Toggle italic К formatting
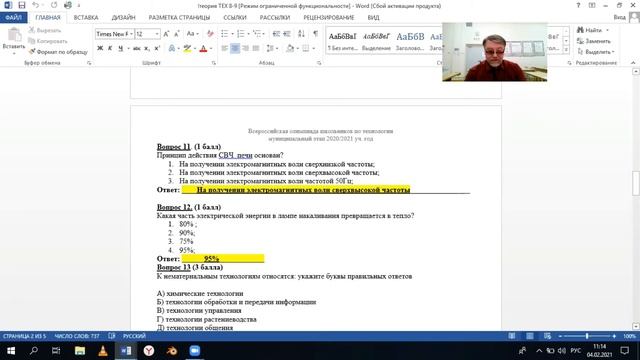Viewport: 640px width, 360px height. pyautogui.click(x=110, y=48)
